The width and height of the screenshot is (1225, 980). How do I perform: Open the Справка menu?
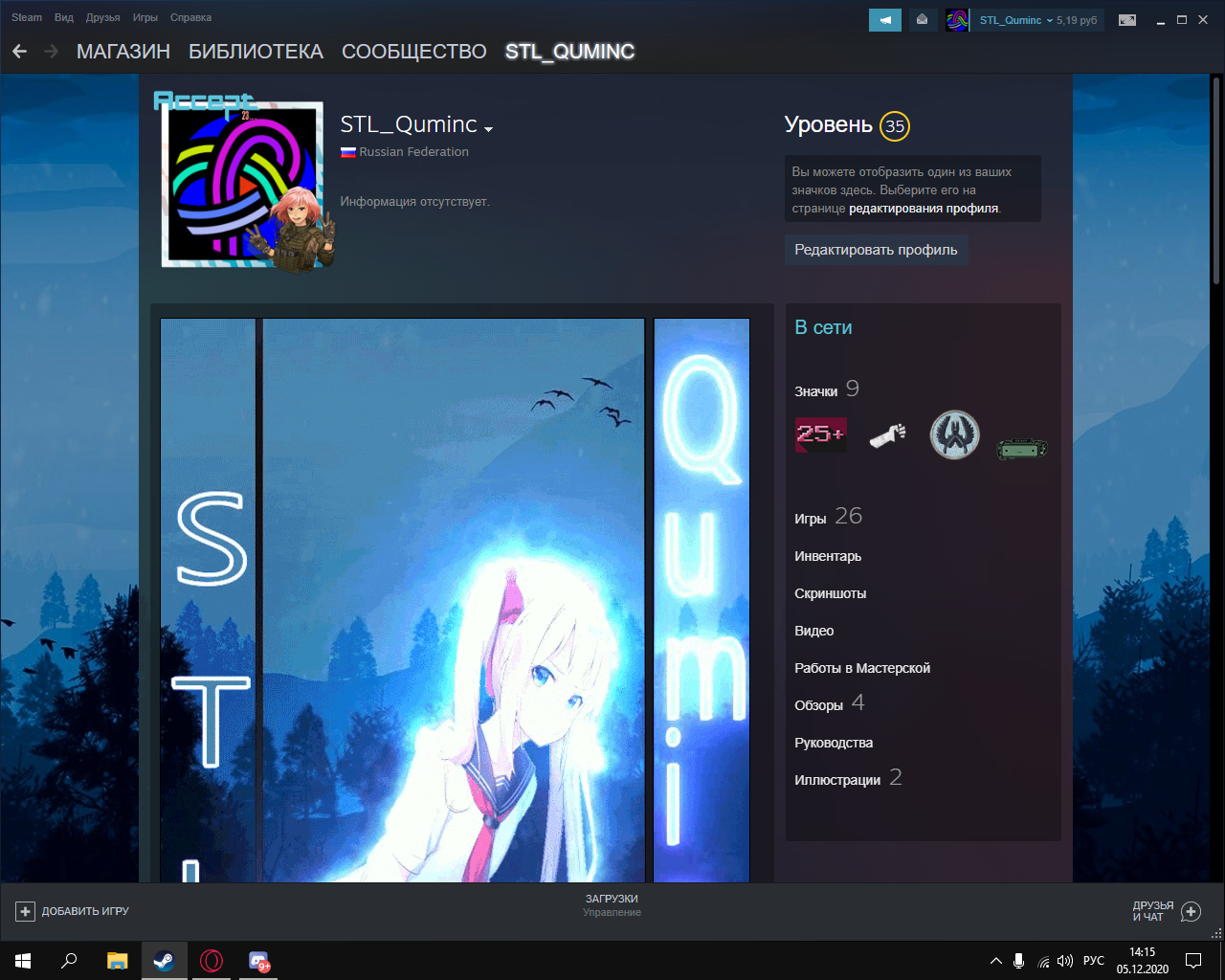pyautogui.click(x=190, y=17)
